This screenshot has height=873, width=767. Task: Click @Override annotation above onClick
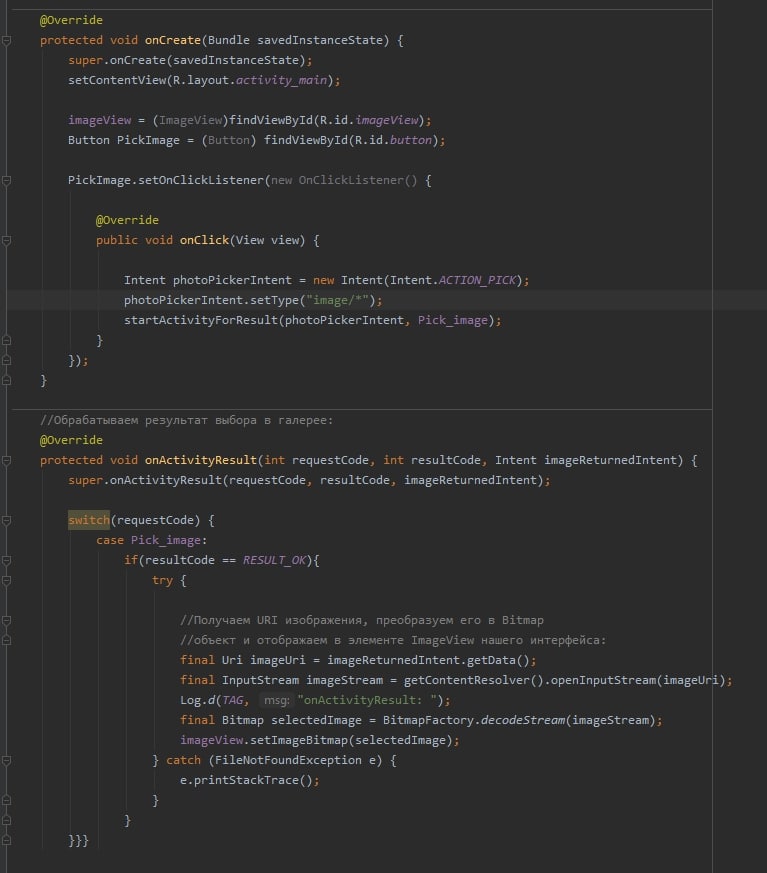(127, 220)
